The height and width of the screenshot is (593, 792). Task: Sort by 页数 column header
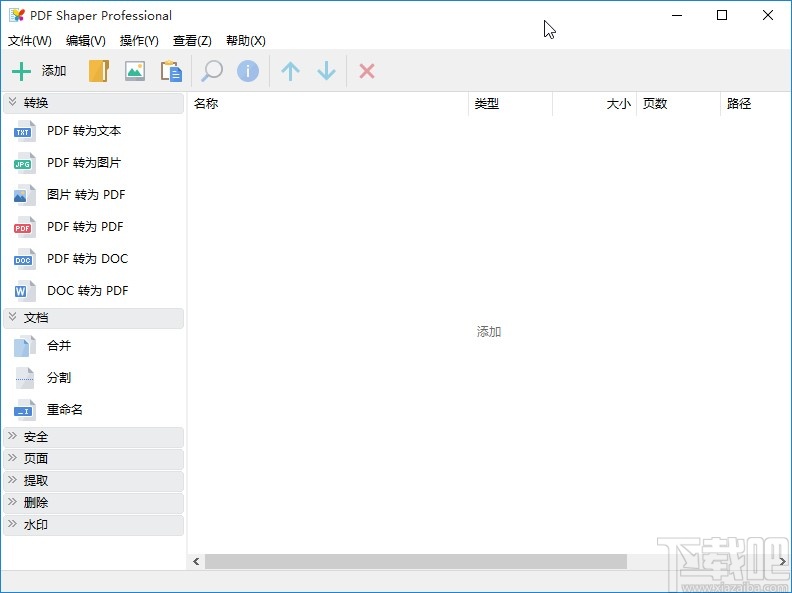pyautogui.click(x=678, y=104)
